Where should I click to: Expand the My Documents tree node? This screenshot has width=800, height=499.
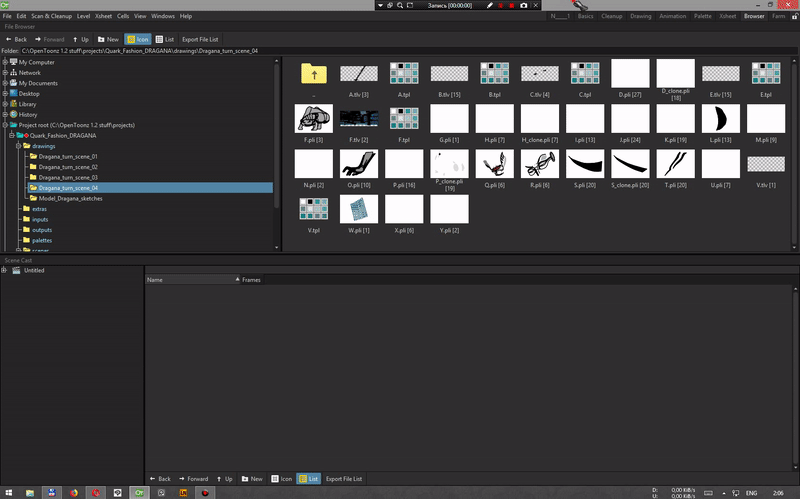[x=5, y=83]
